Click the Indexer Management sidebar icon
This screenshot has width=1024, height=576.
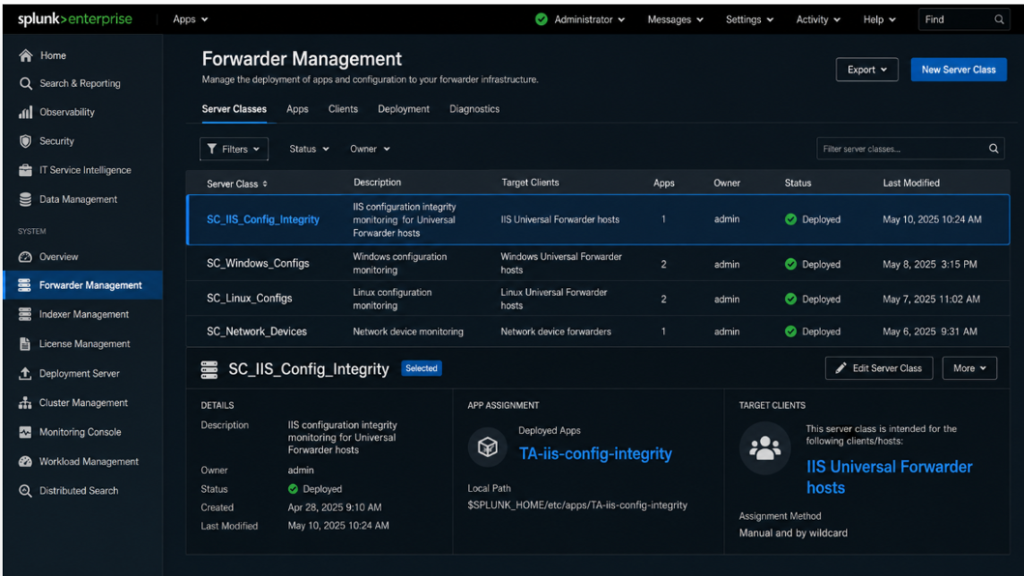pyautogui.click(x=25, y=314)
